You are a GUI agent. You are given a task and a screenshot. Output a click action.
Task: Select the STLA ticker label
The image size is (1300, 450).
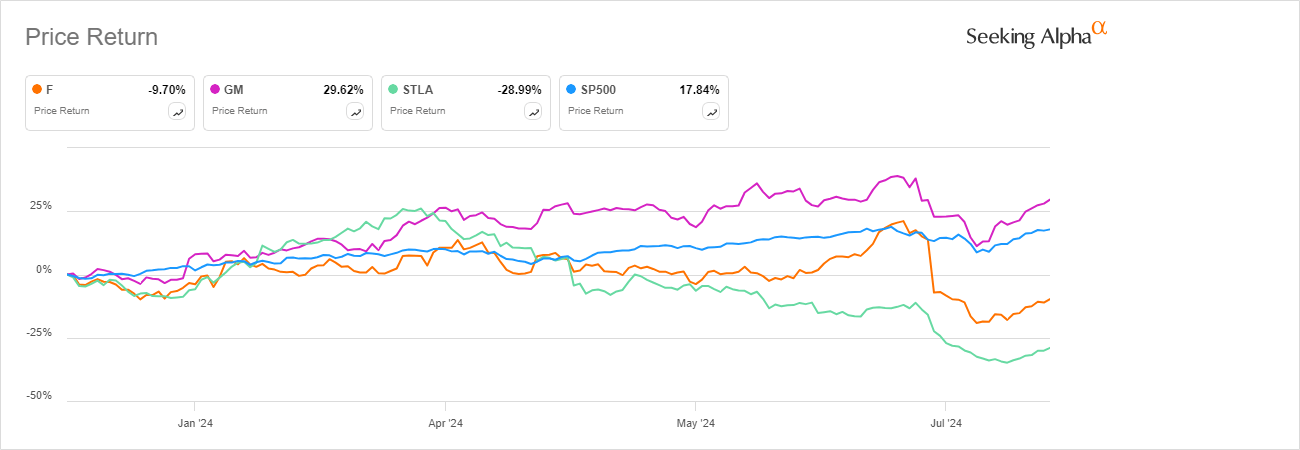tap(419, 89)
